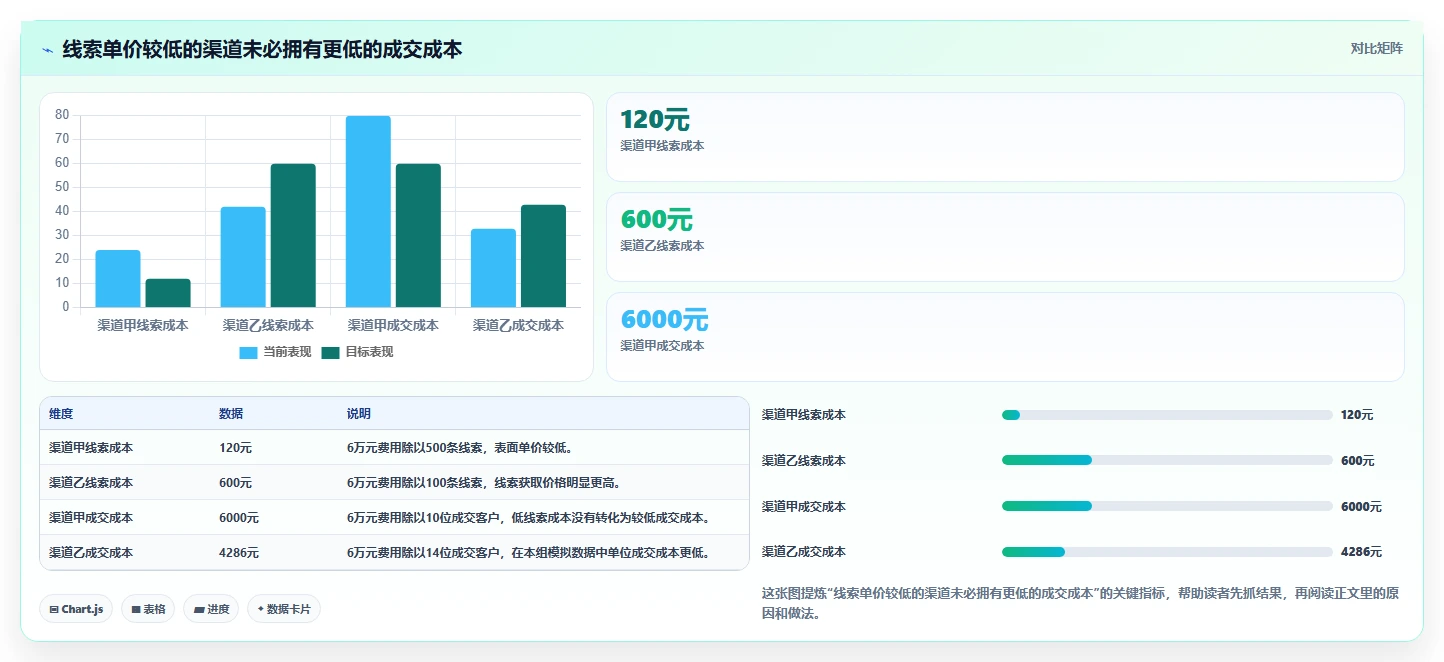Screen dimensions: 1444x662
Task: Click the 说明 table column header
Action: 359,414
